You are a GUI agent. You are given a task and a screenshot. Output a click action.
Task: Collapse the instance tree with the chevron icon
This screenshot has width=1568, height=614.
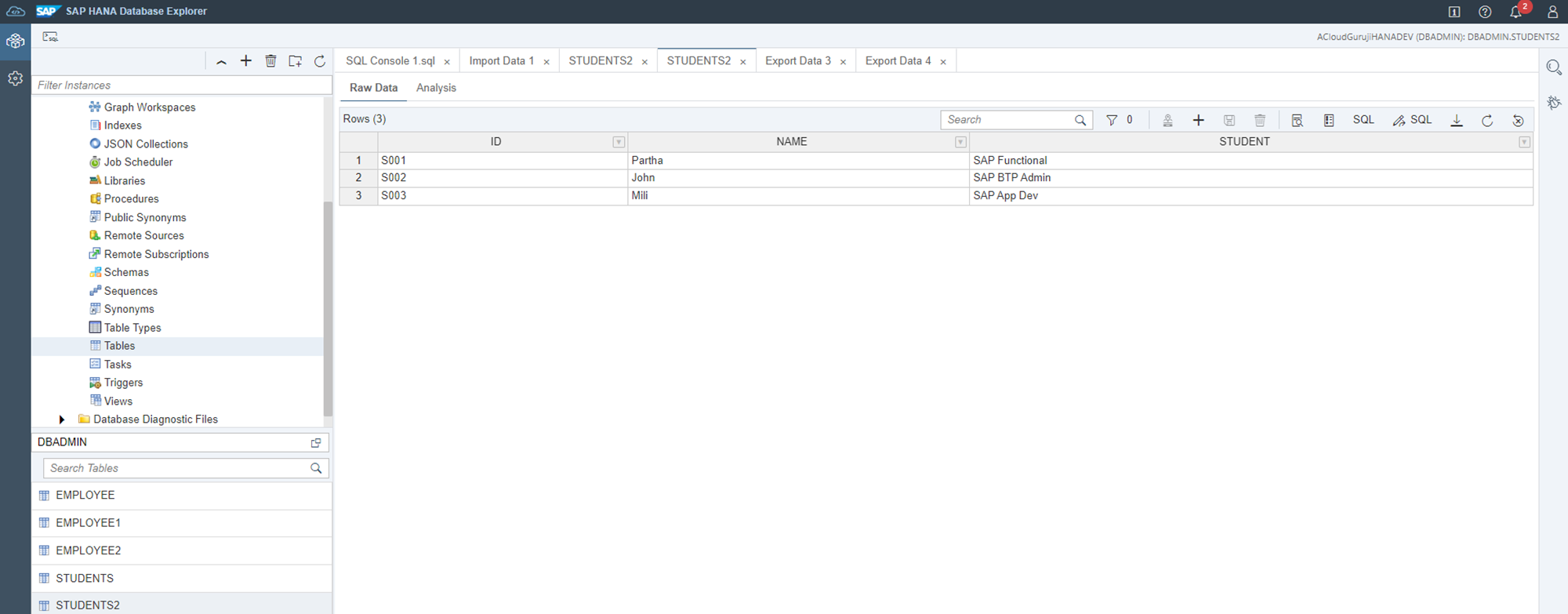(x=221, y=61)
